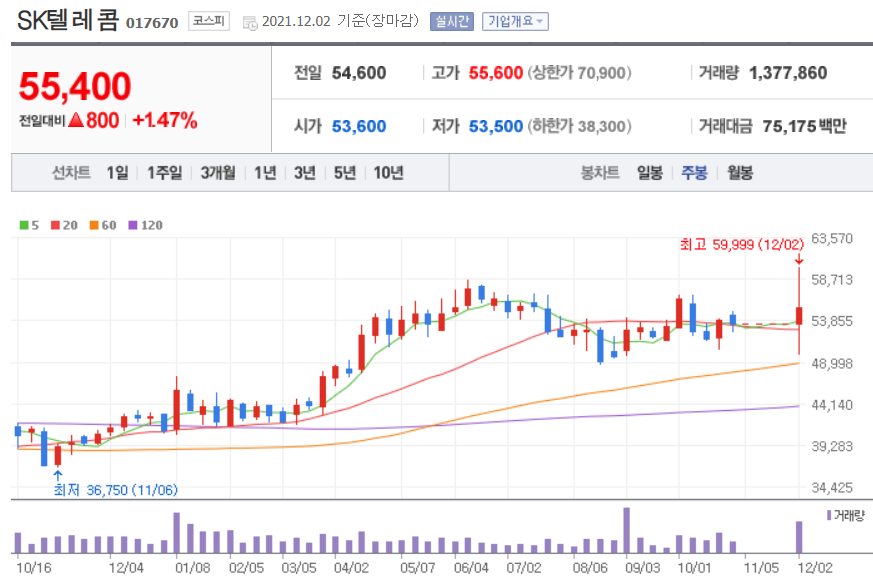Screen dimensions: 873x587
Task: Open the 기업개요 dropdown
Action: [515, 21]
